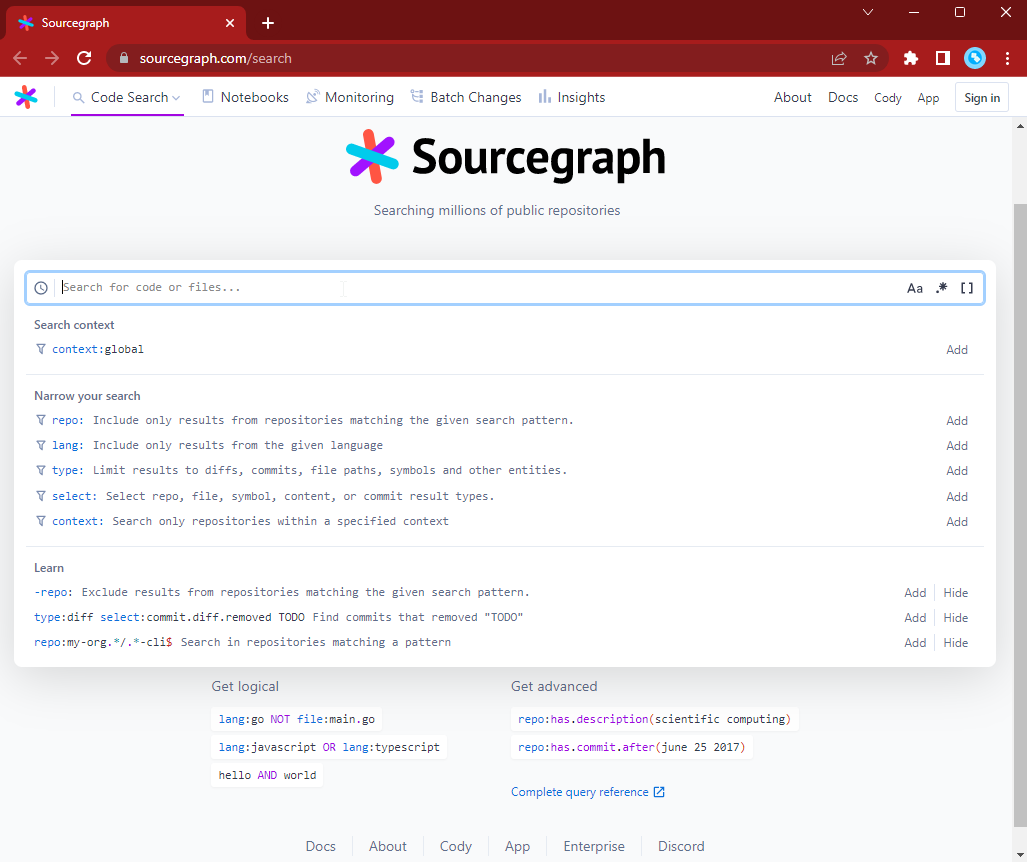The width and height of the screenshot is (1027, 862).
Task: Open Chrome profile avatar
Action: 975,58
